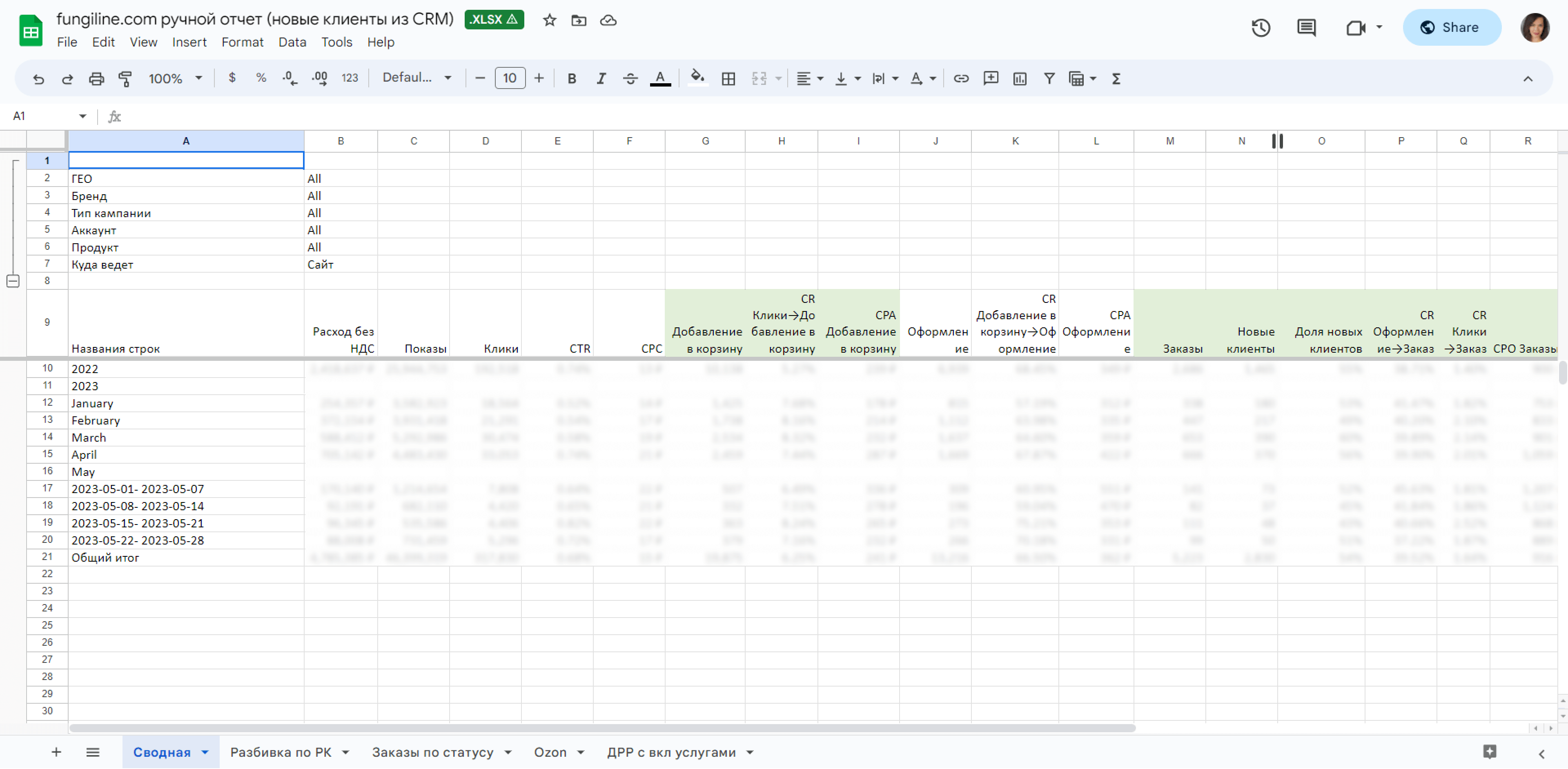Switch to Заказы по статусу sheet

[x=432, y=753]
